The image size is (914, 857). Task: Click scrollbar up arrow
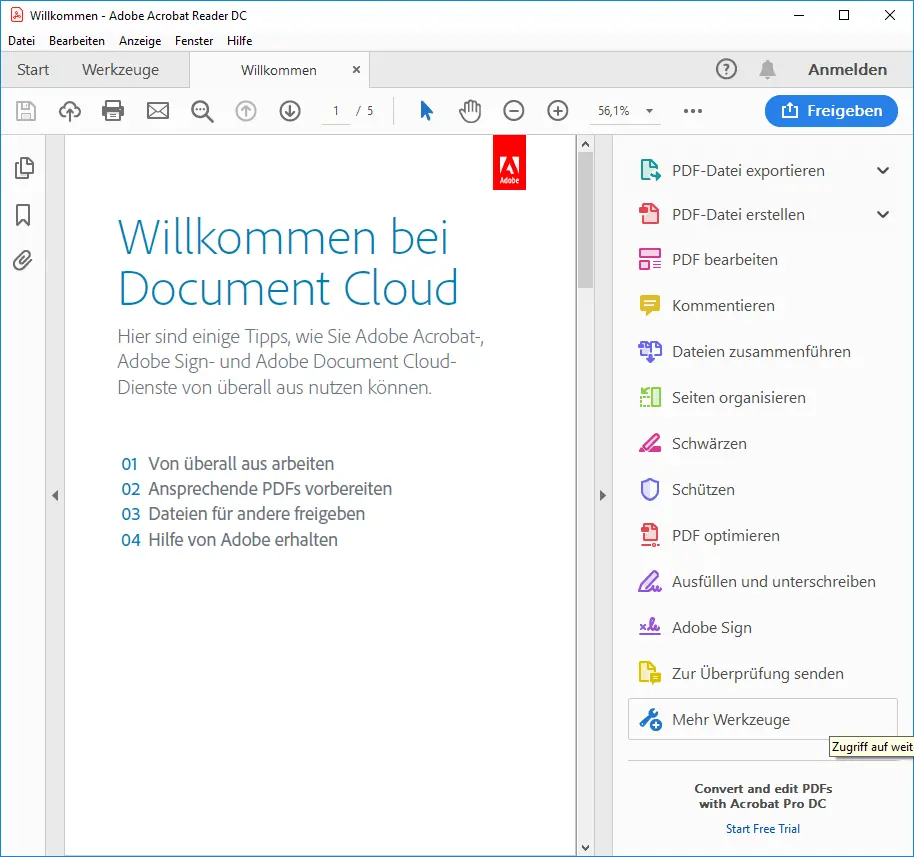tap(585, 144)
